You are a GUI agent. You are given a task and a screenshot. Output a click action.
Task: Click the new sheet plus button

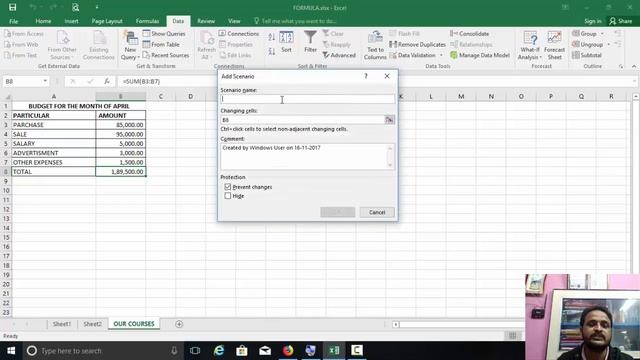point(179,324)
